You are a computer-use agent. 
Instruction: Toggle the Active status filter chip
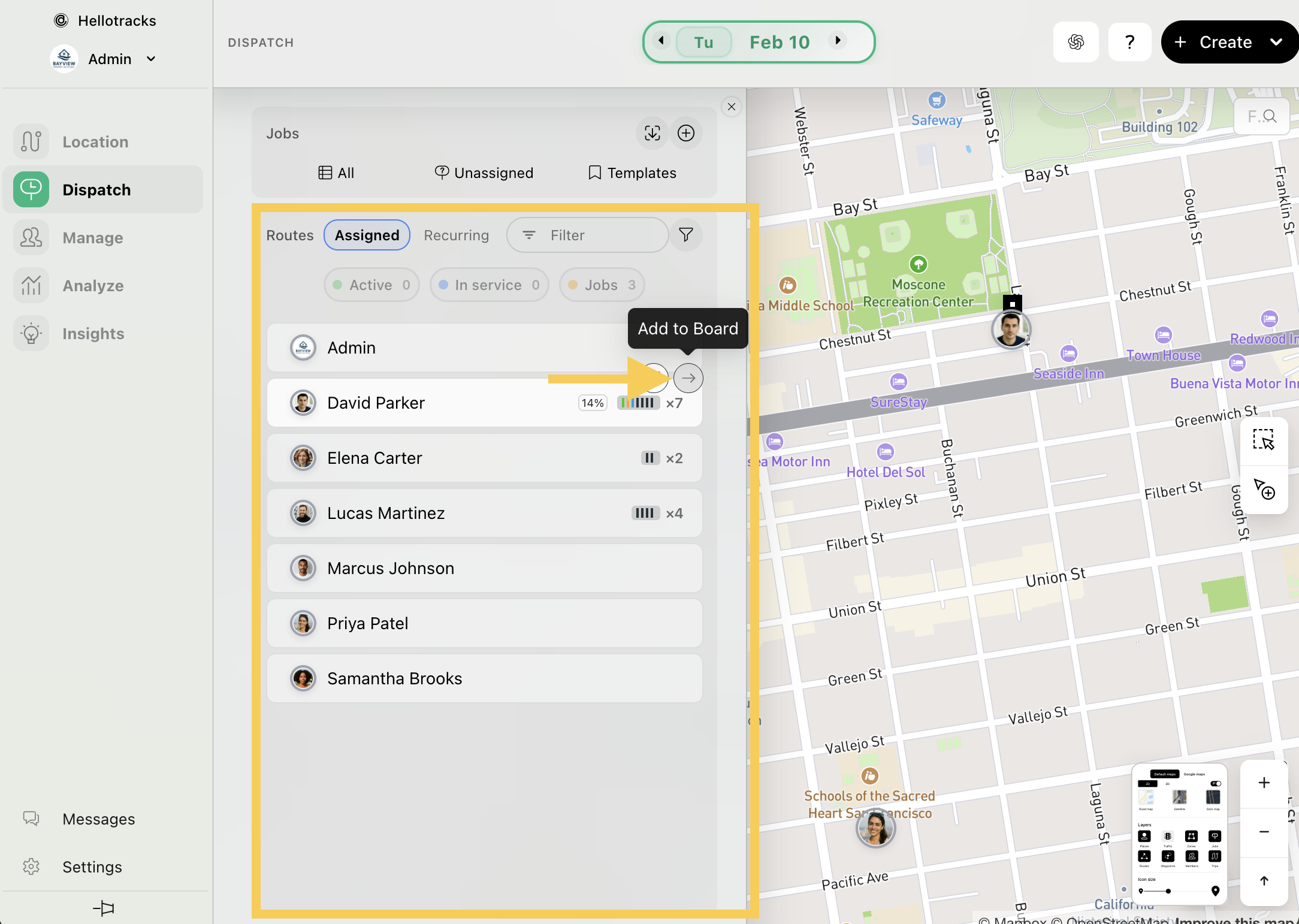pos(371,285)
